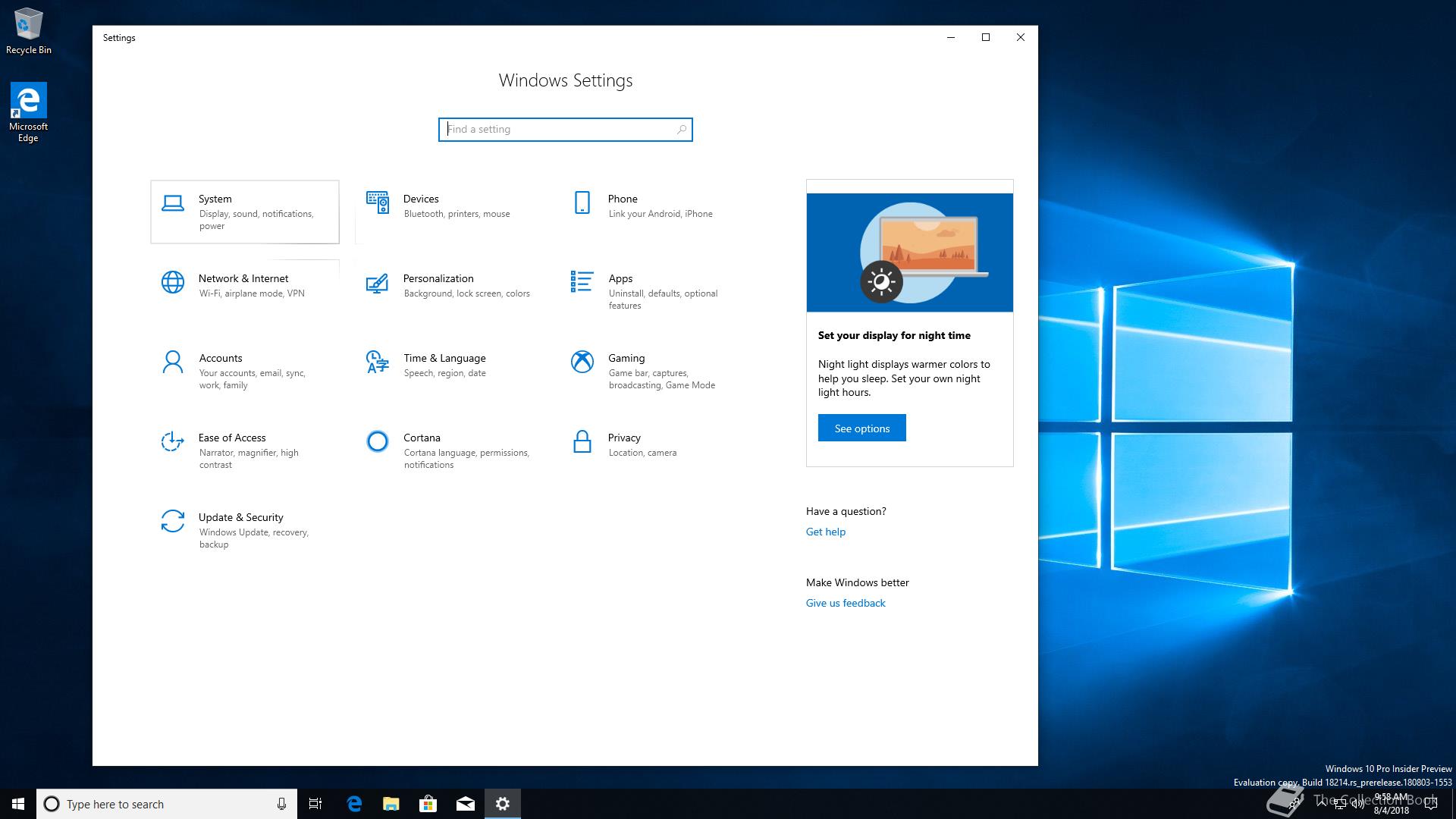Open Time & Language icon
This screenshot has height=819, width=1456.
point(378,362)
